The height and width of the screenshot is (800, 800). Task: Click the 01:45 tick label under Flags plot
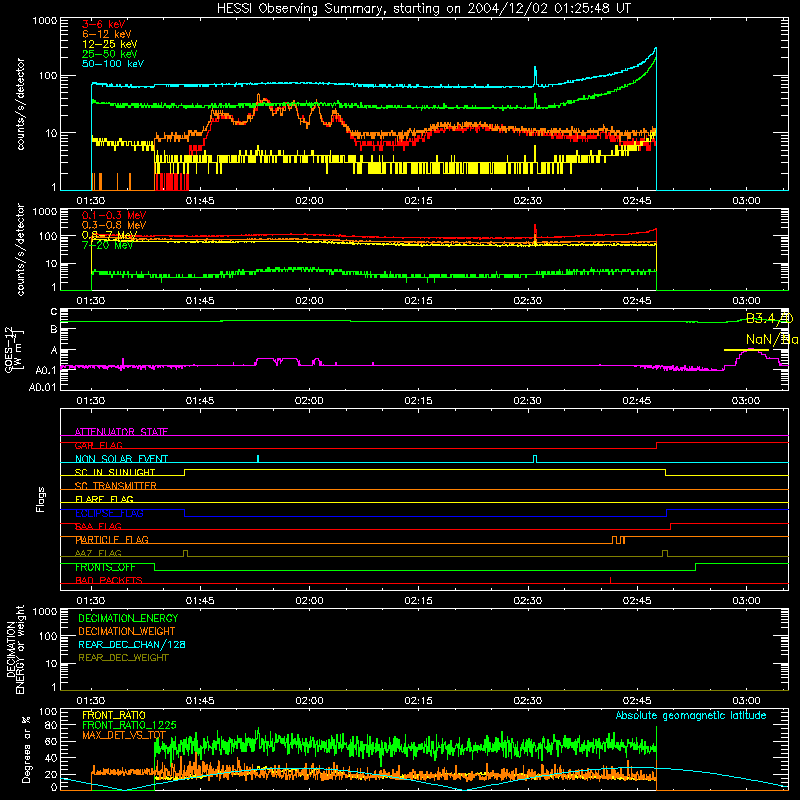(x=200, y=601)
